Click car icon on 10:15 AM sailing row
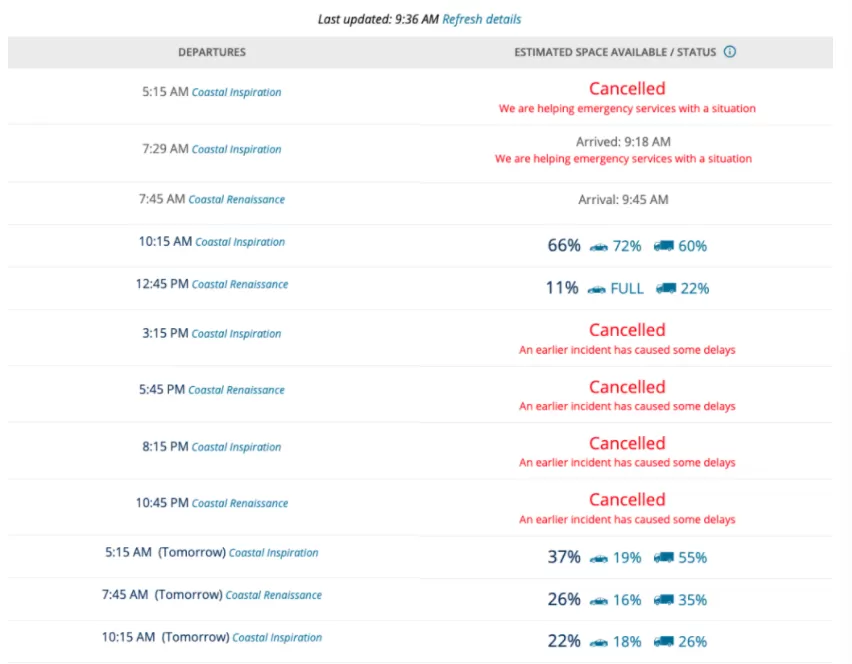852x664 pixels. [x=599, y=247]
